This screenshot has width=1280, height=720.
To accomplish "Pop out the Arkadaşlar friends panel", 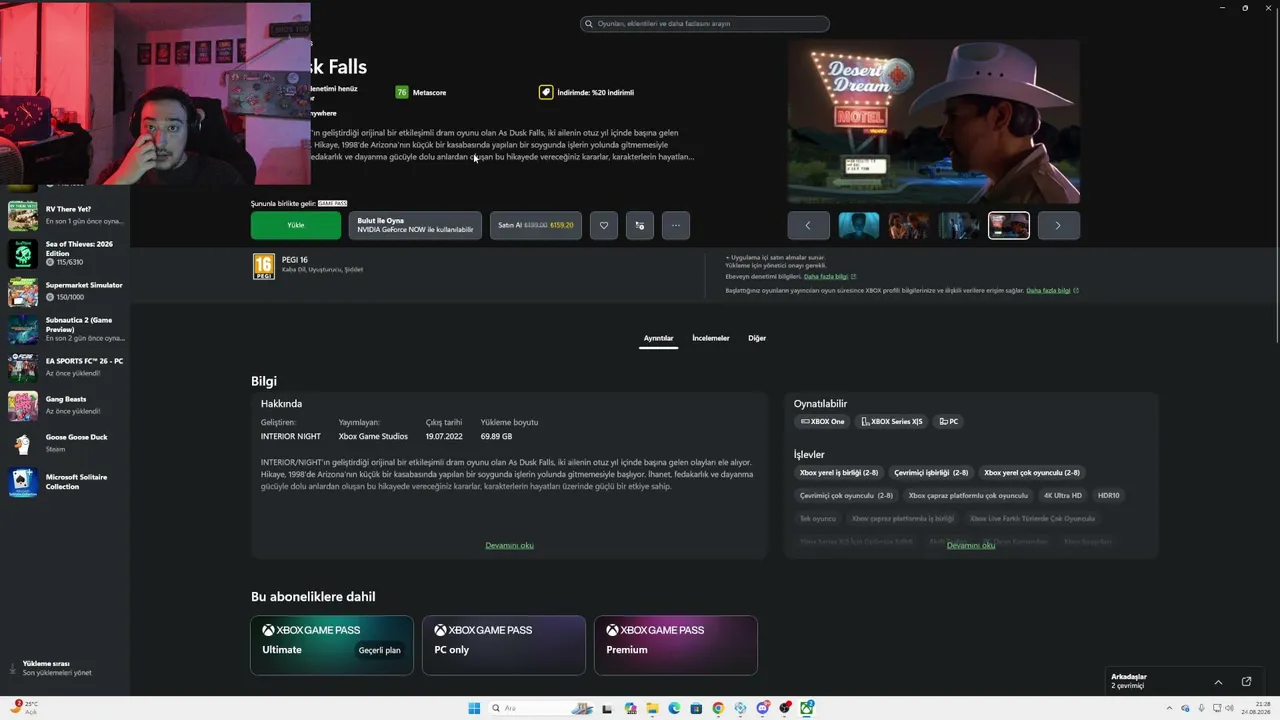I will (x=1246, y=682).
